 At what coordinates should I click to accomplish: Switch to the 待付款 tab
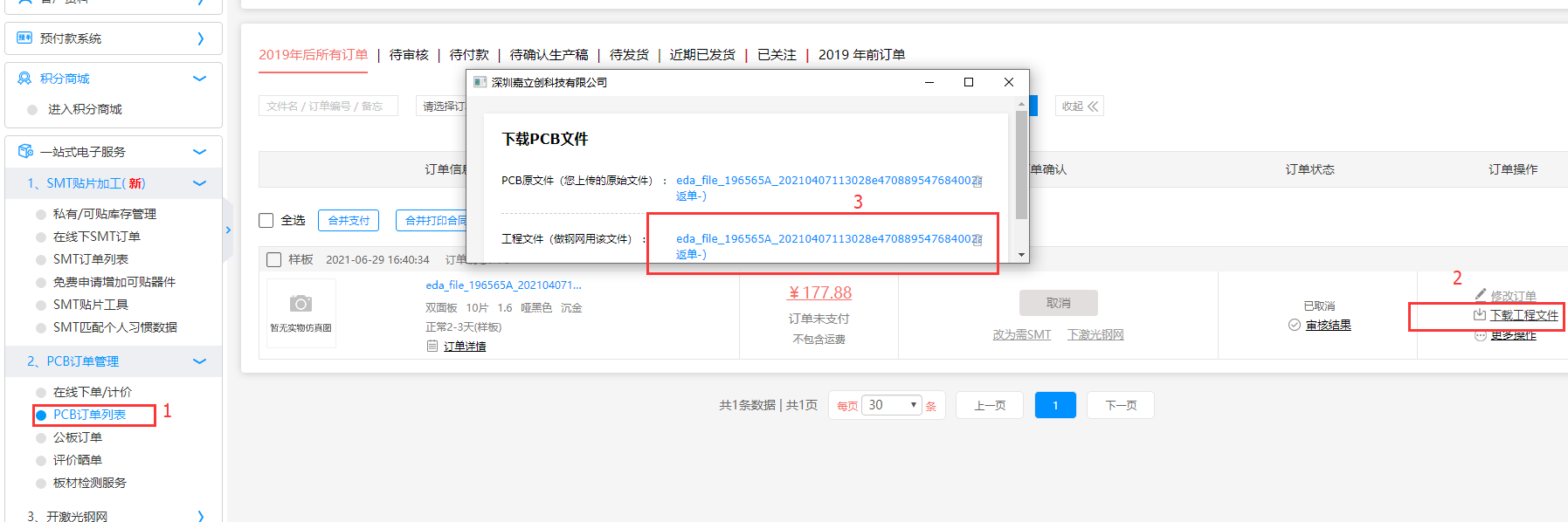tap(469, 55)
